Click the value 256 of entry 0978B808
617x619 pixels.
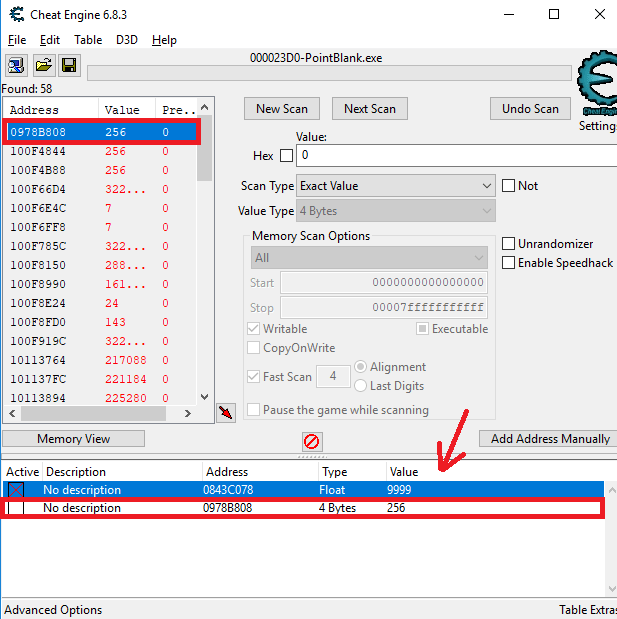pyautogui.click(x=396, y=508)
